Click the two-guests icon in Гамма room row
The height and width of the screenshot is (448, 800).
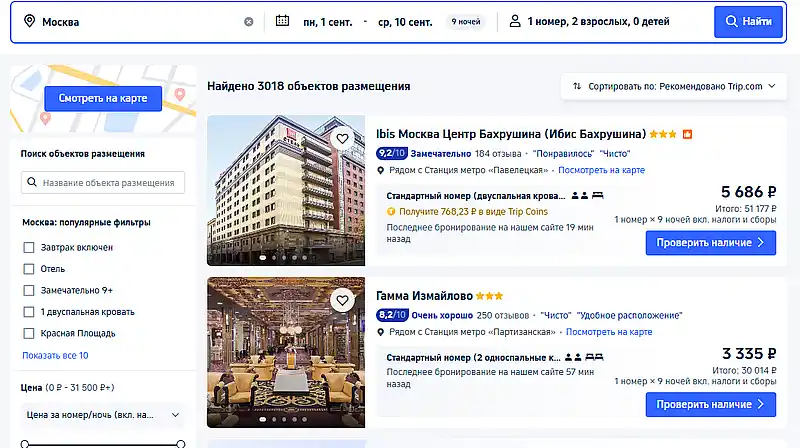tap(573, 357)
